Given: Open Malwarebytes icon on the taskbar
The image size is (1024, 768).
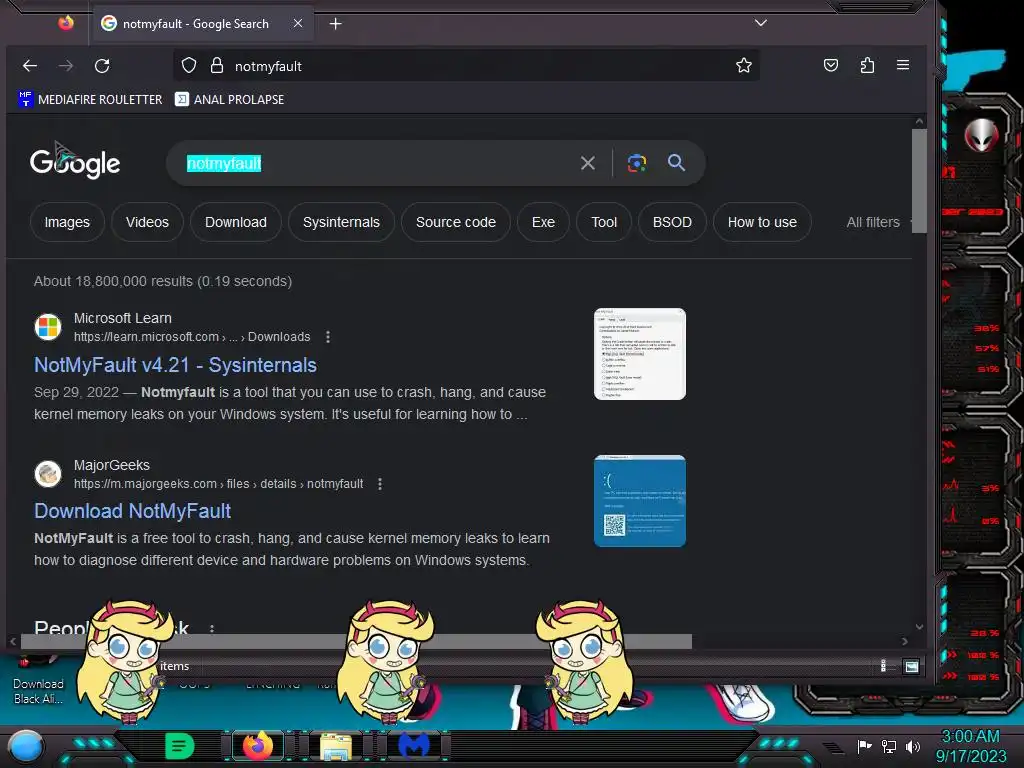Looking at the screenshot, I should click(414, 746).
